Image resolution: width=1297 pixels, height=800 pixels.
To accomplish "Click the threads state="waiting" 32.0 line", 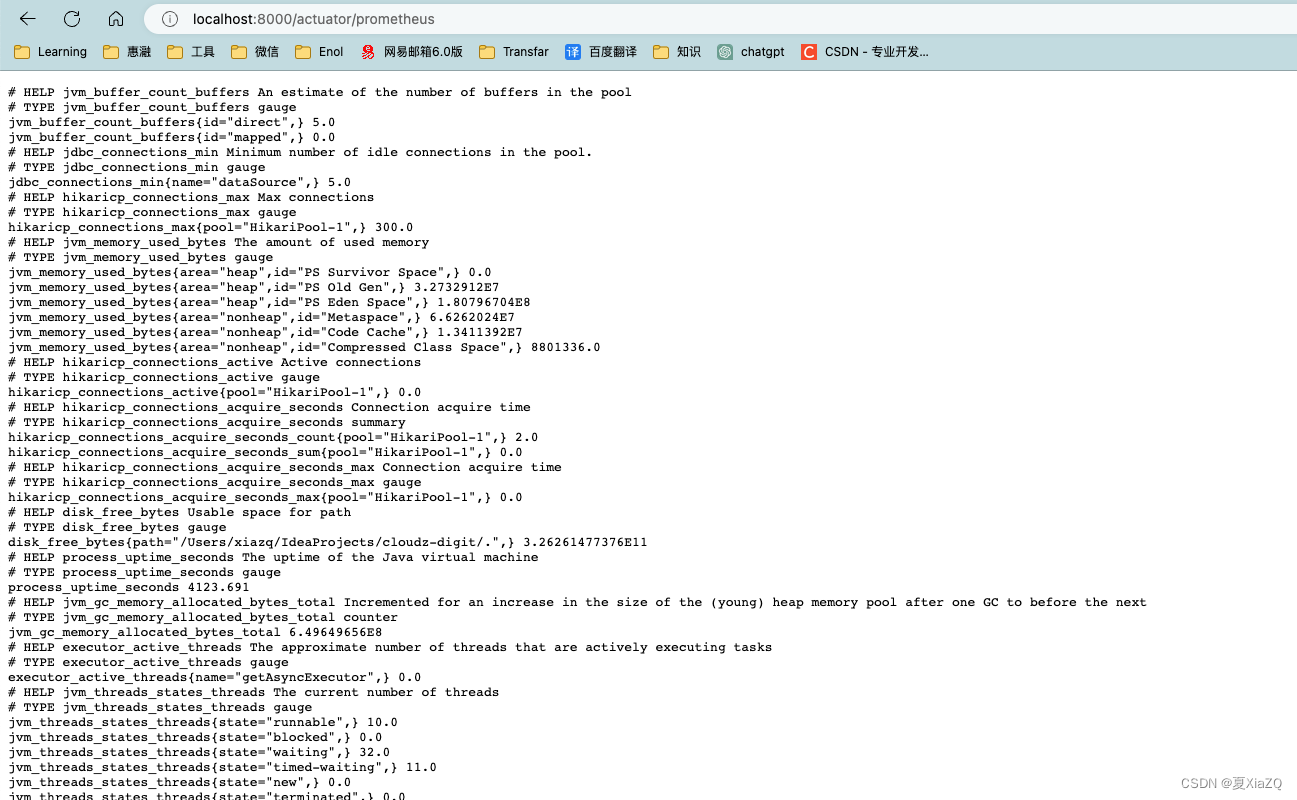I will click(199, 752).
